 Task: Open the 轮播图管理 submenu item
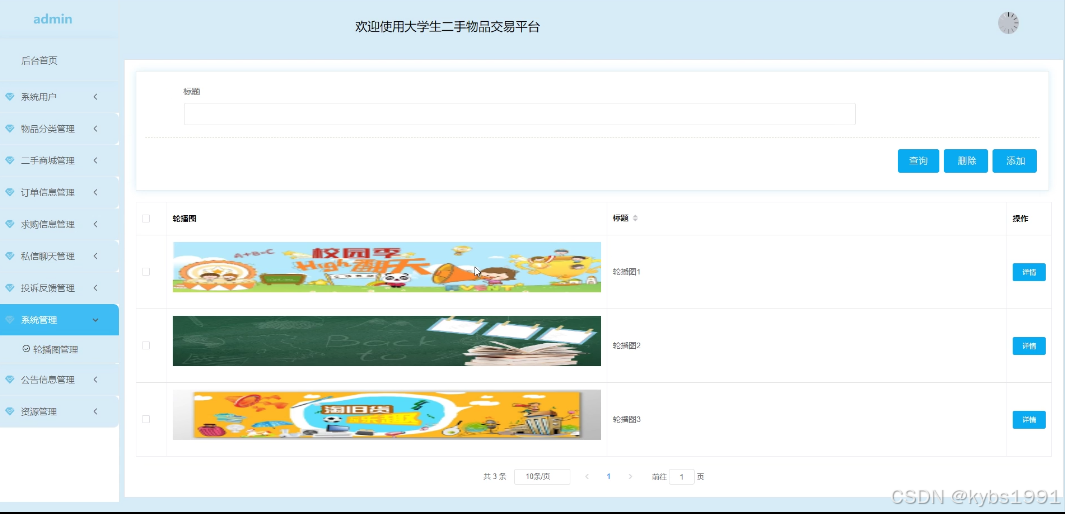(x=56, y=350)
